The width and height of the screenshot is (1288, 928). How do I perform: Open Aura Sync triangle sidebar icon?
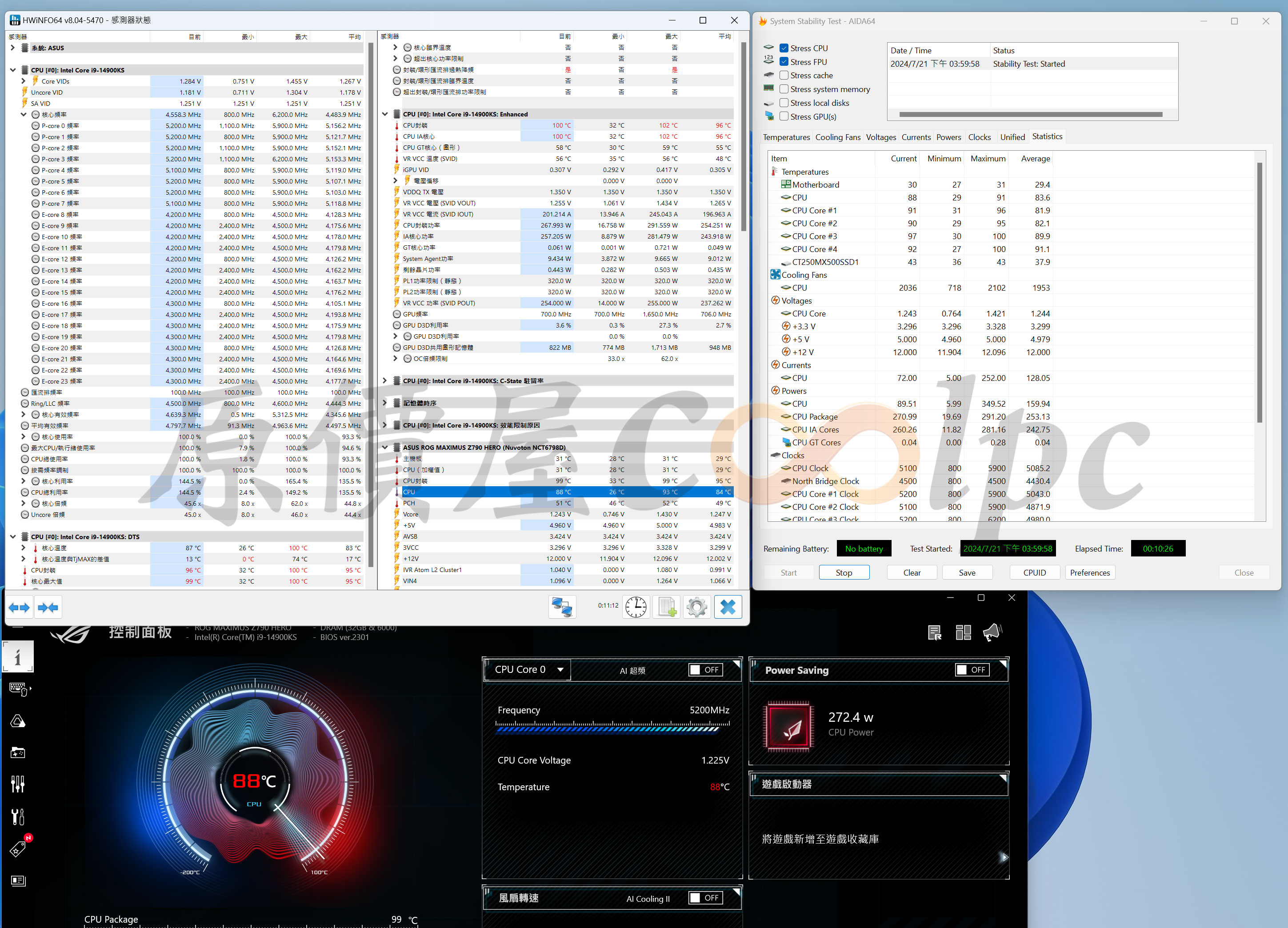point(18,721)
